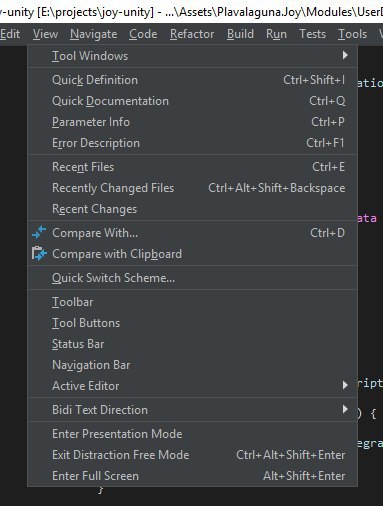Image resolution: width=383 pixels, height=506 pixels.
Task: Expand the Active Editor submenu arrow
Action: [345, 385]
